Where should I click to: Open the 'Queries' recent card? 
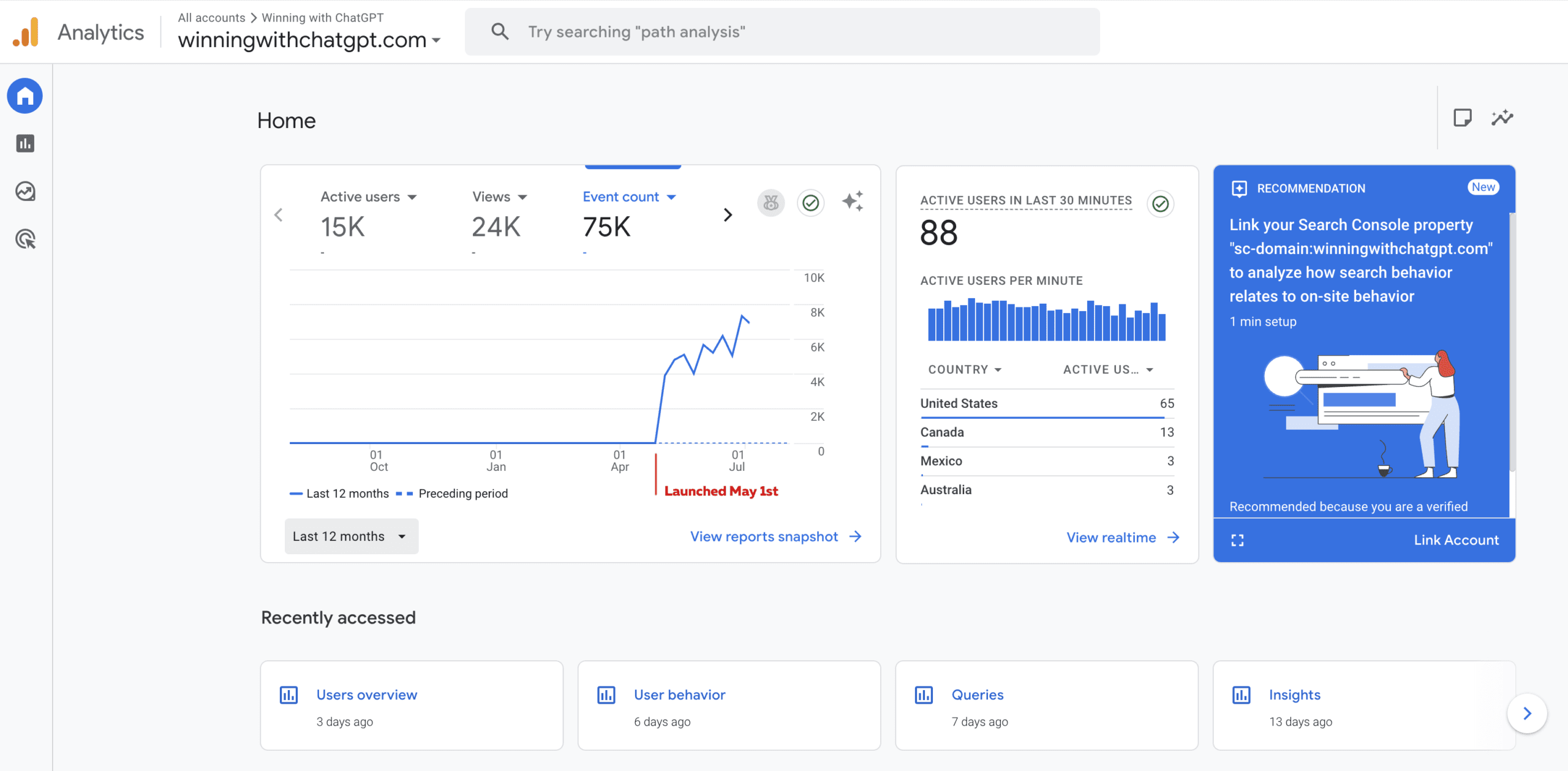tap(1047, 705)
